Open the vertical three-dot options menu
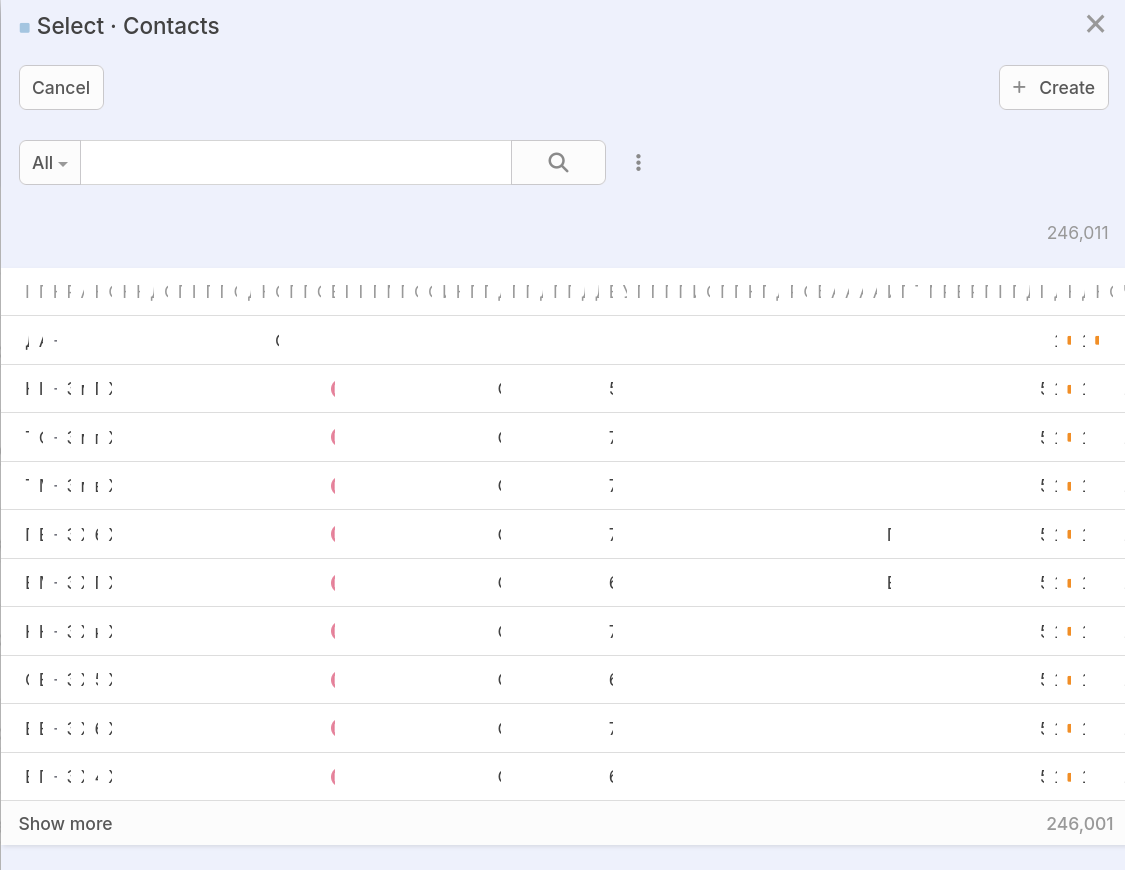This screenshot has height=870, width=1125. coord(638,163)
